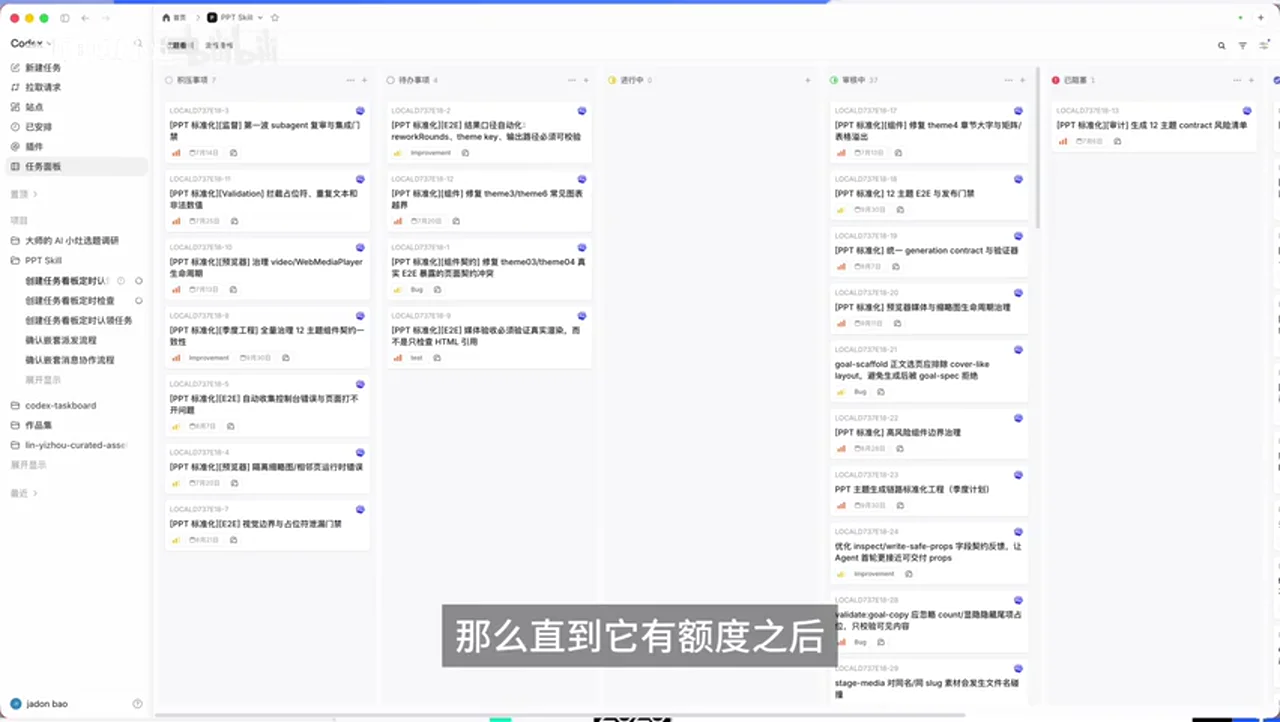This screenshot has width=1280, height=722.
Task: Click the home breadcrumb 首页
Action: (x=174, y=18)
